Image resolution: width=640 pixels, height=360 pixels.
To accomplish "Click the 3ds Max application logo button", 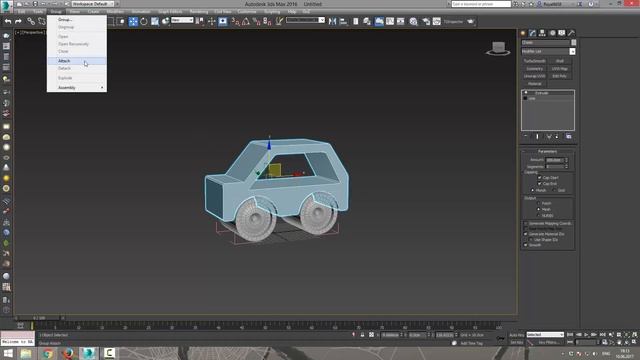I will pos(6,6).
